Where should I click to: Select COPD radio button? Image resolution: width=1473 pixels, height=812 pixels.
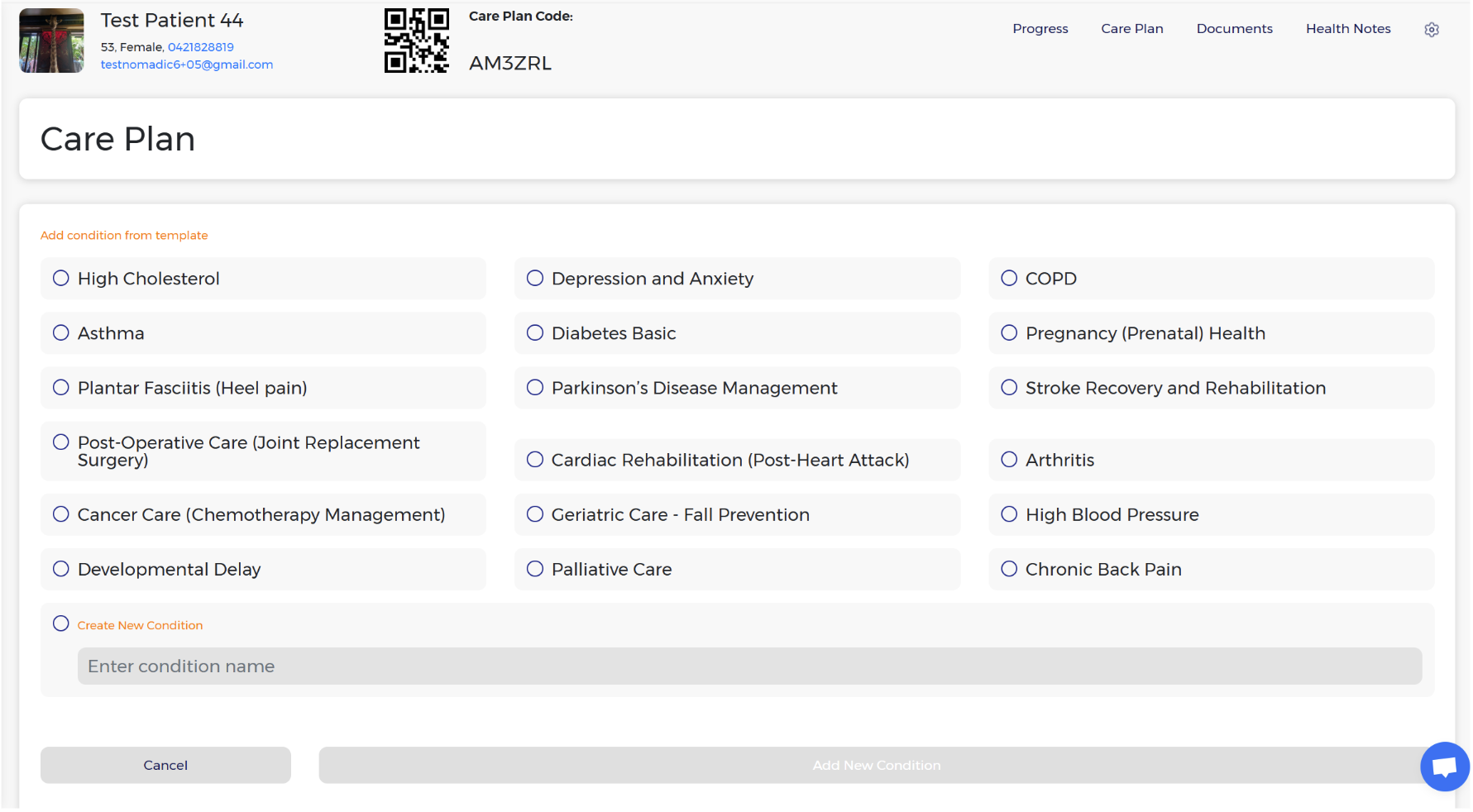[x=1009, y=279]
